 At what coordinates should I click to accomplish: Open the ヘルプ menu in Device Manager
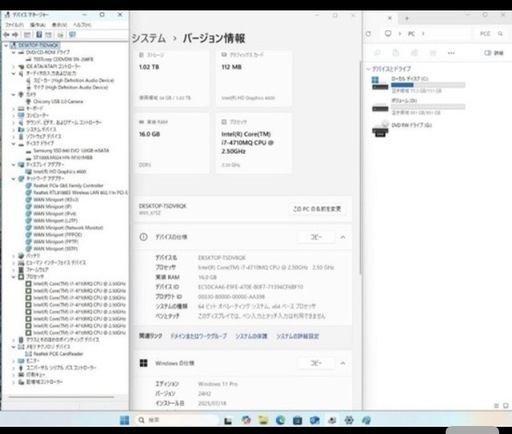[82, 25]
